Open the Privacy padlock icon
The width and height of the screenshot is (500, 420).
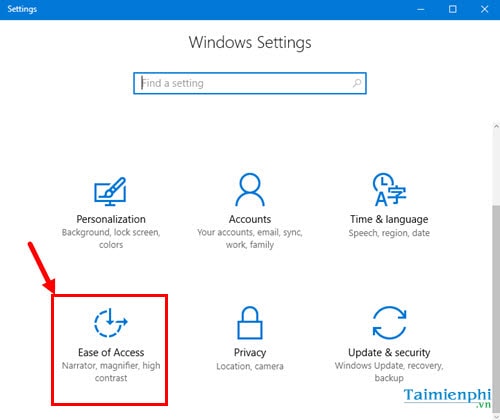[x=250, y=323]
